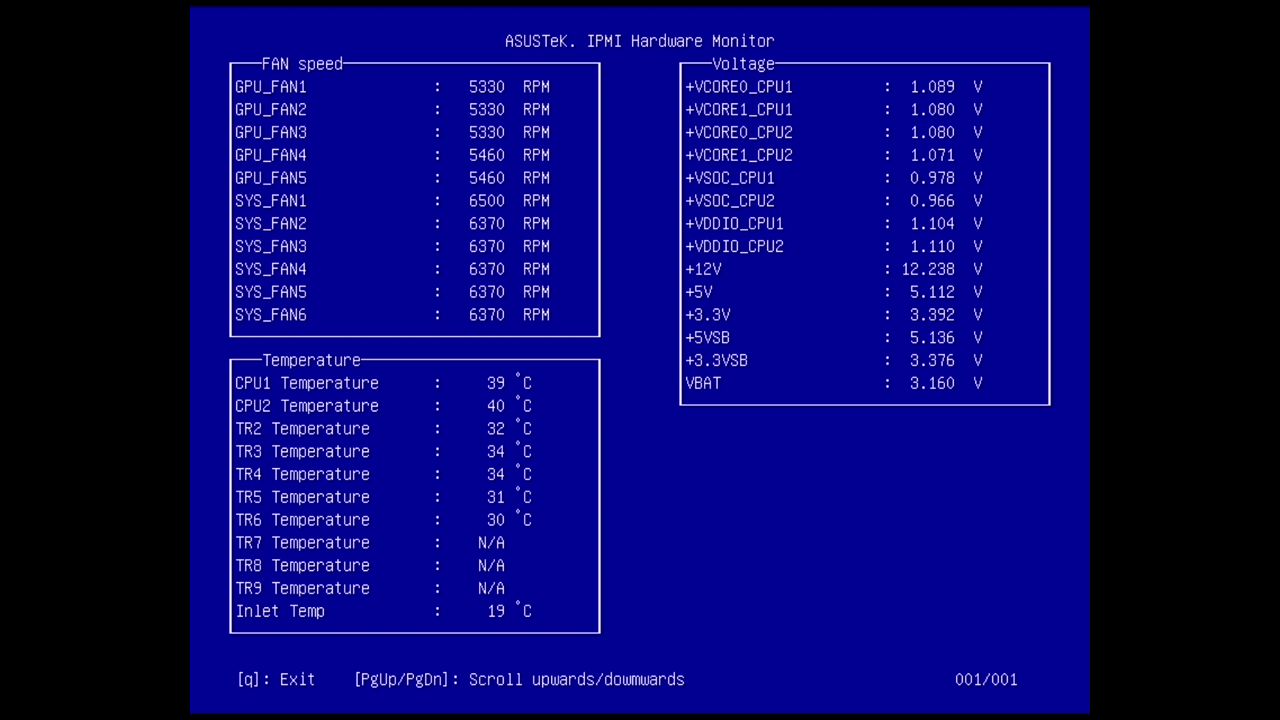Select the TR9 Temperature label

coord(302,589)
